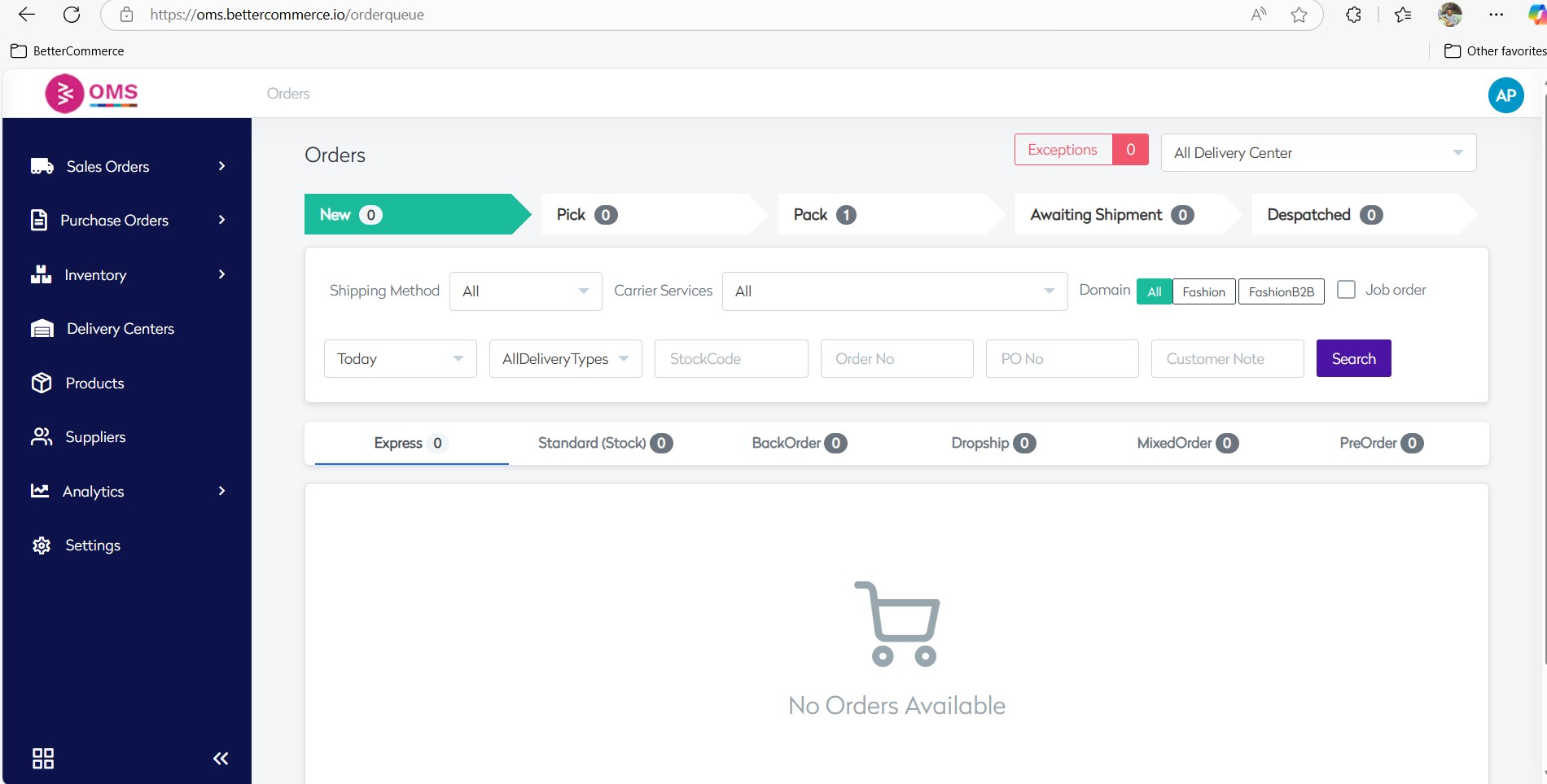Focus the Order No input field
The height and width of the screenshot is (784, 1547).
click(x=896, y=359)
